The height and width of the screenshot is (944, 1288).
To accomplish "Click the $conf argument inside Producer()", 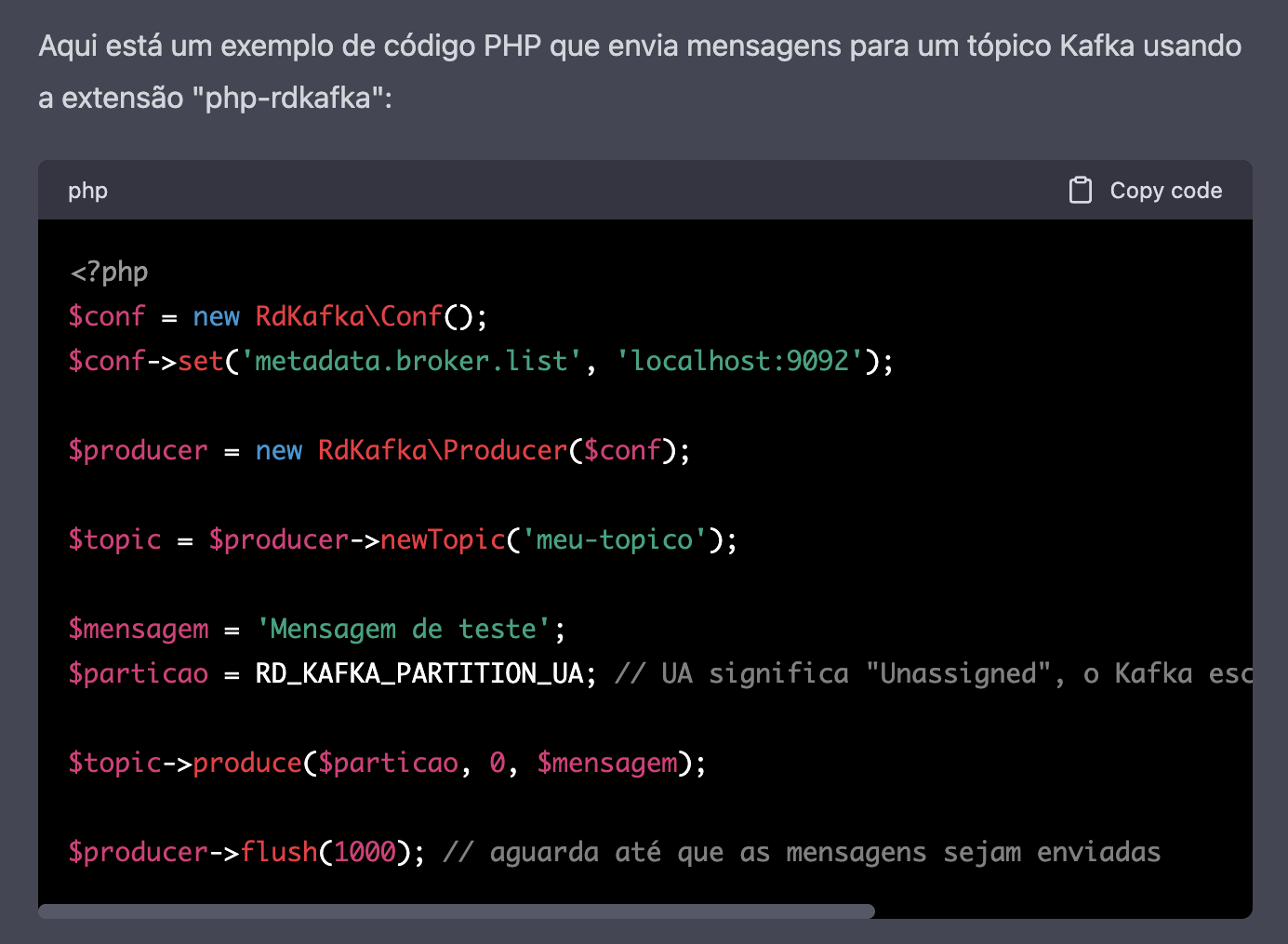I will [622, 450].
